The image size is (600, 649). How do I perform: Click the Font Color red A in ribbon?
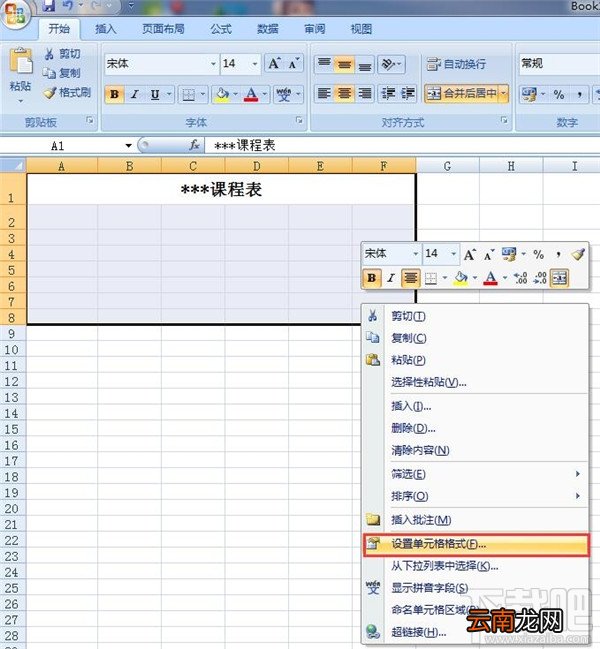251,94
